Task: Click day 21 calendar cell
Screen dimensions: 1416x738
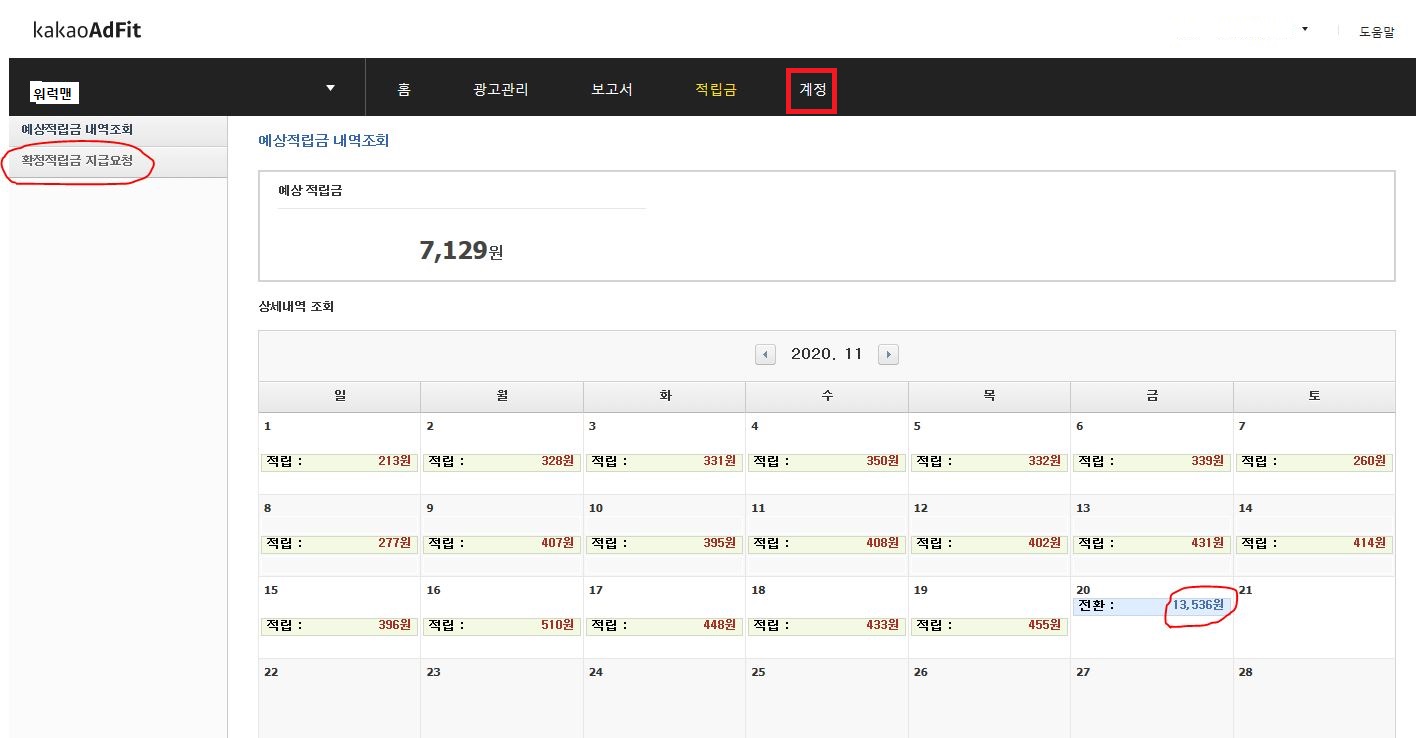Action: coord(1314,617)
